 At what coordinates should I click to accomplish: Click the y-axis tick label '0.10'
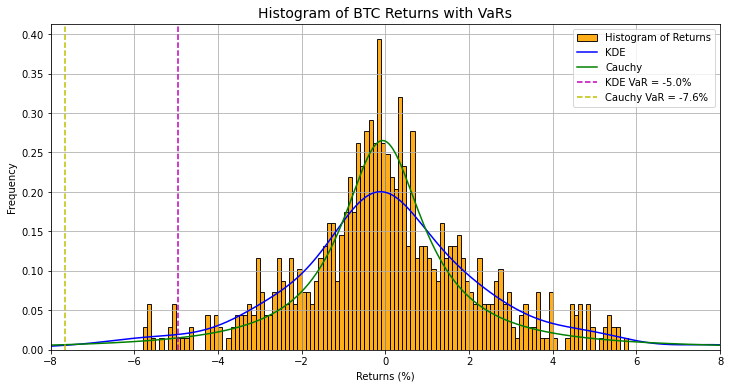point(34,272)
